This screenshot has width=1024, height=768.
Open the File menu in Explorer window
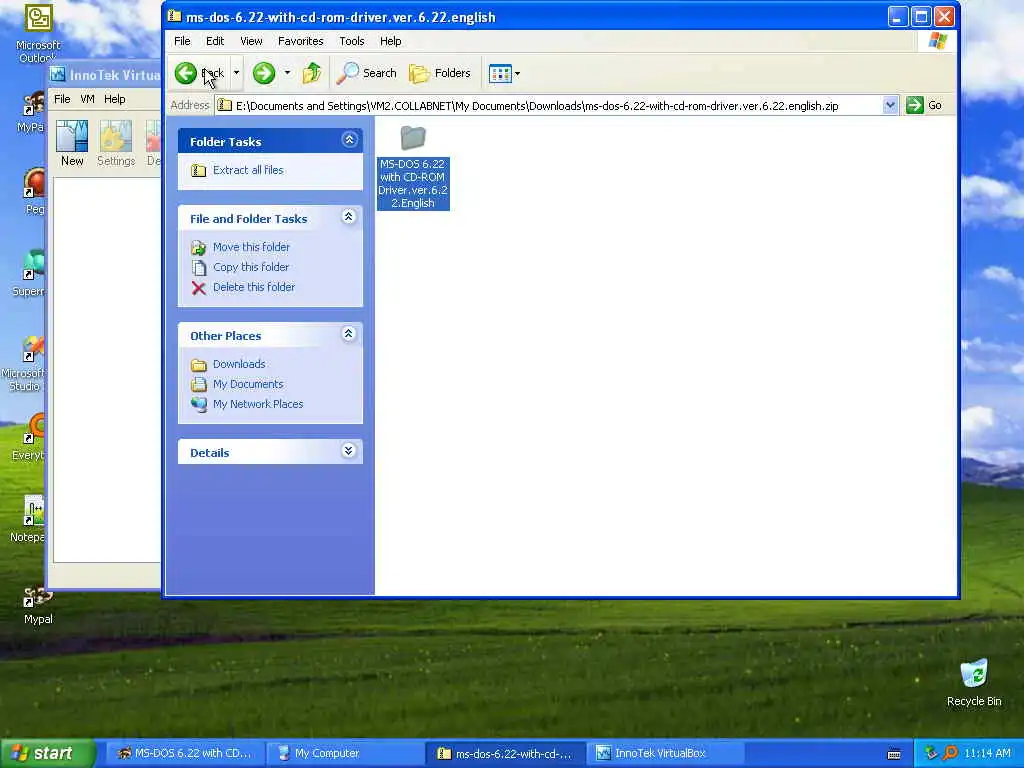pos(182,41)
